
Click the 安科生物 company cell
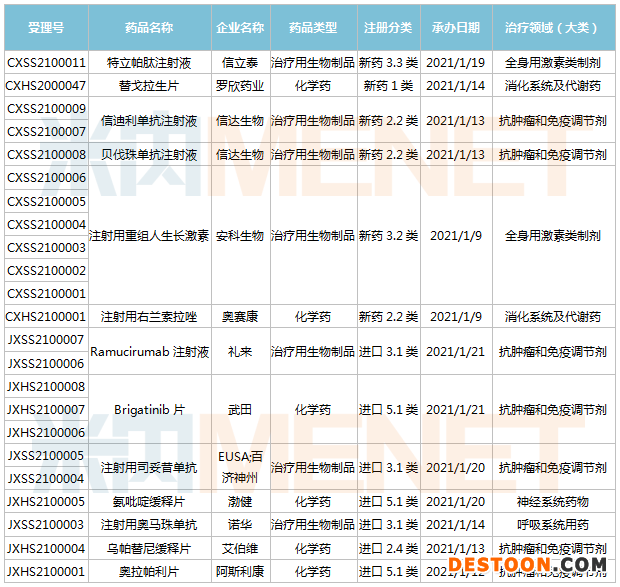[240, 236]
